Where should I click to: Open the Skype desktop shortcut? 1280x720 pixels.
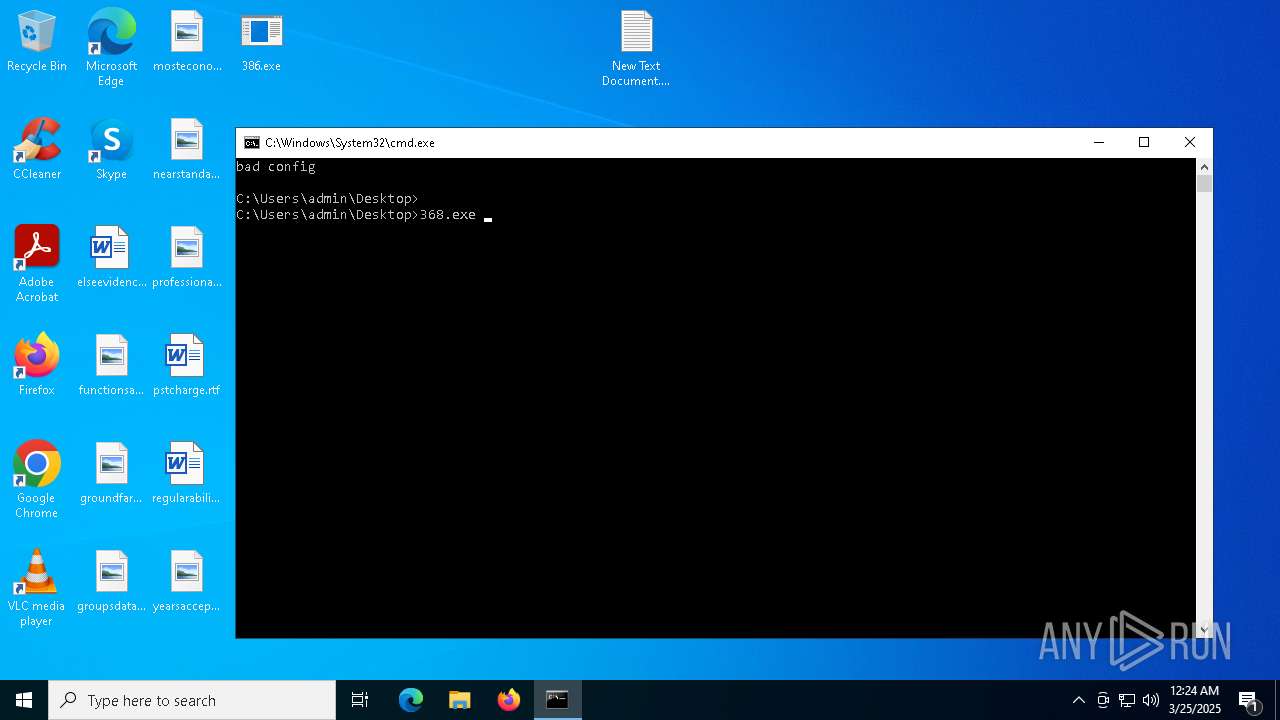pos(111,150)
